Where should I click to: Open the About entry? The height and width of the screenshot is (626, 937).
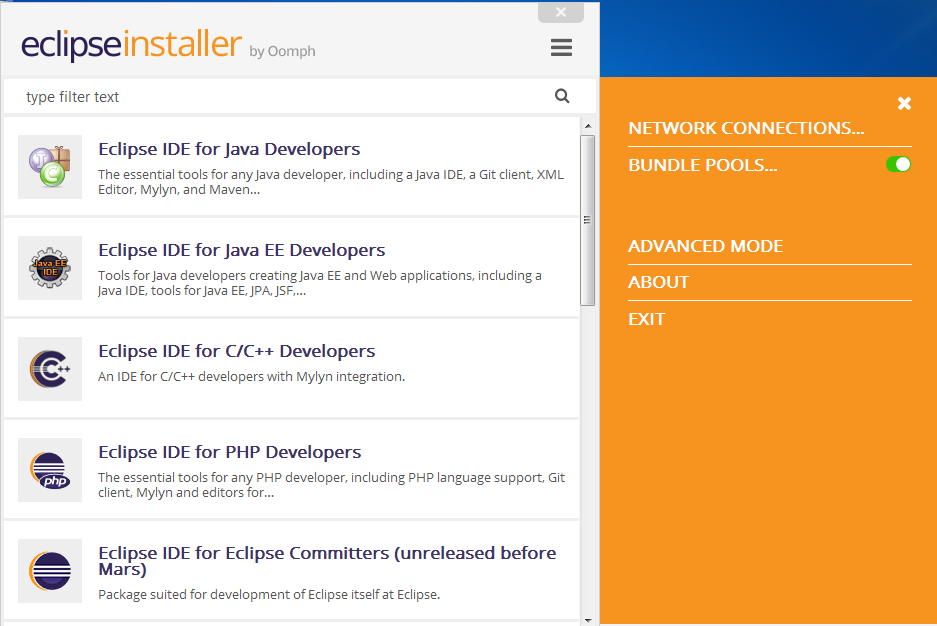659,282
